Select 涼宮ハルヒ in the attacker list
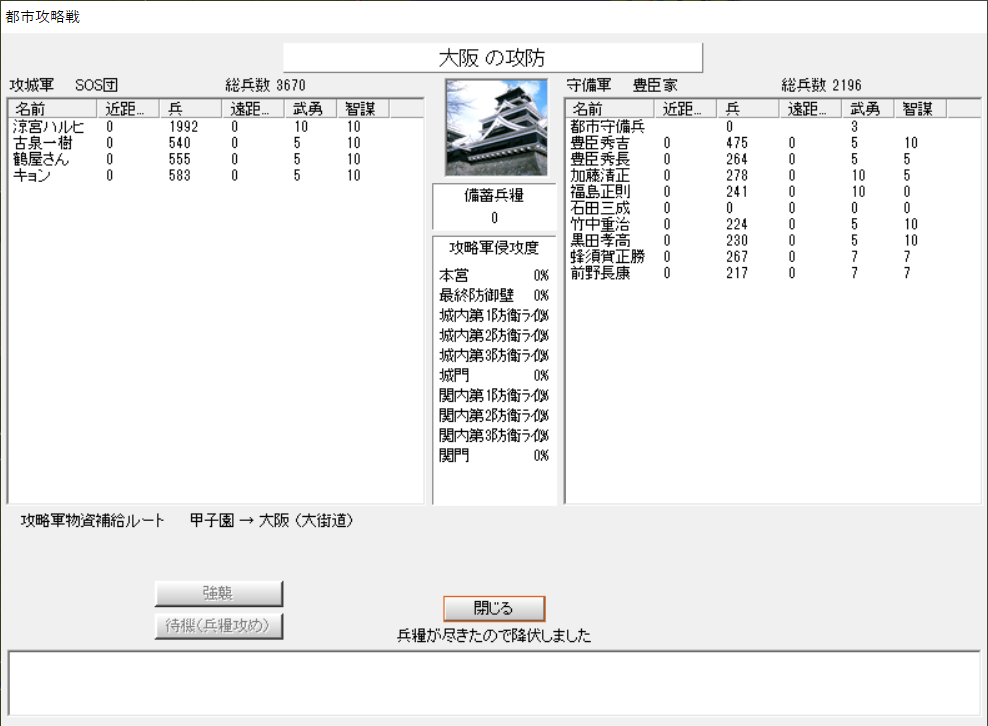The image size is (988, 726). [x=48, y=127]
